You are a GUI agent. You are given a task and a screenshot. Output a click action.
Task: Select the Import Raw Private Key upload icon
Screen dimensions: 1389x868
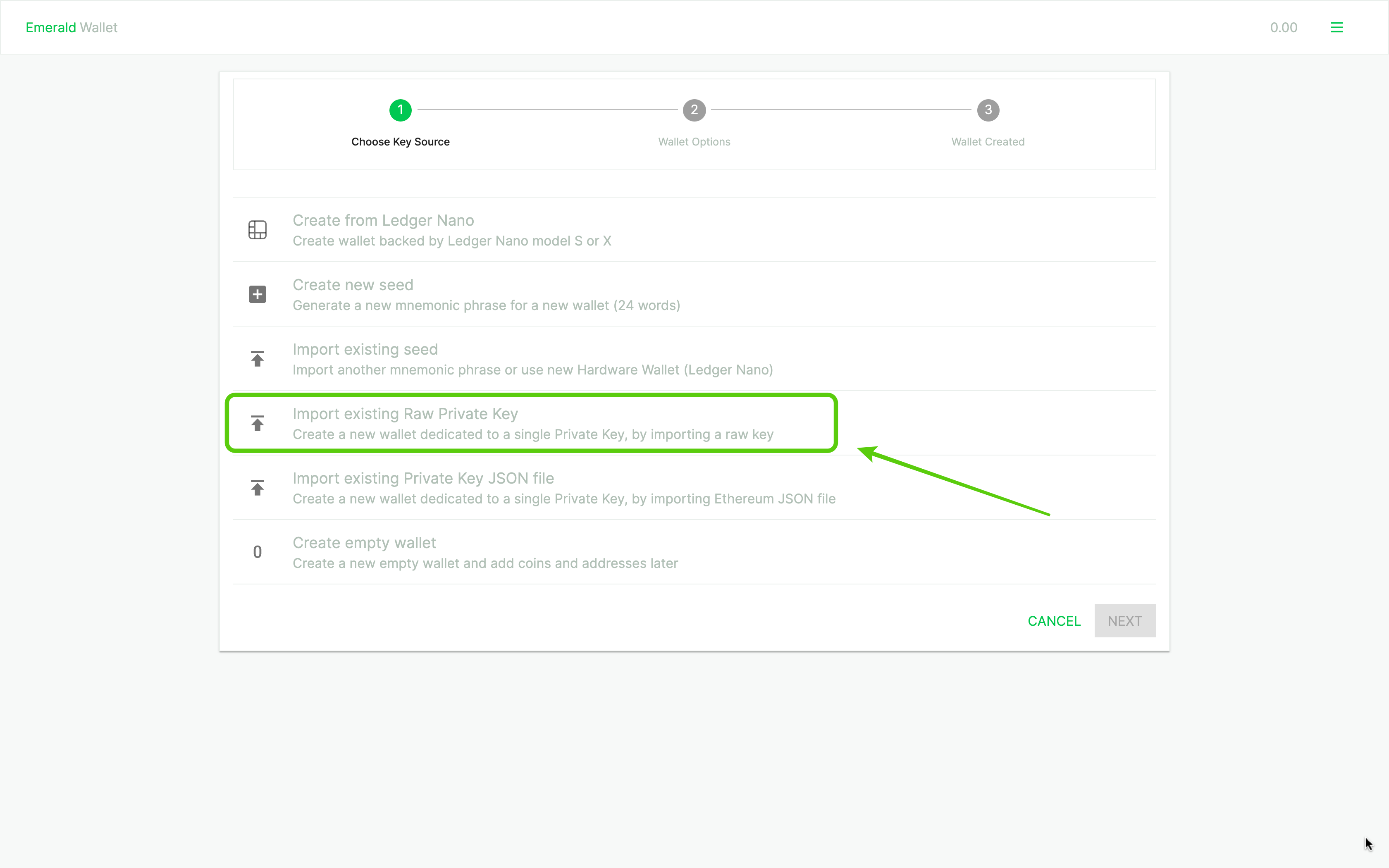click(258, 423)
